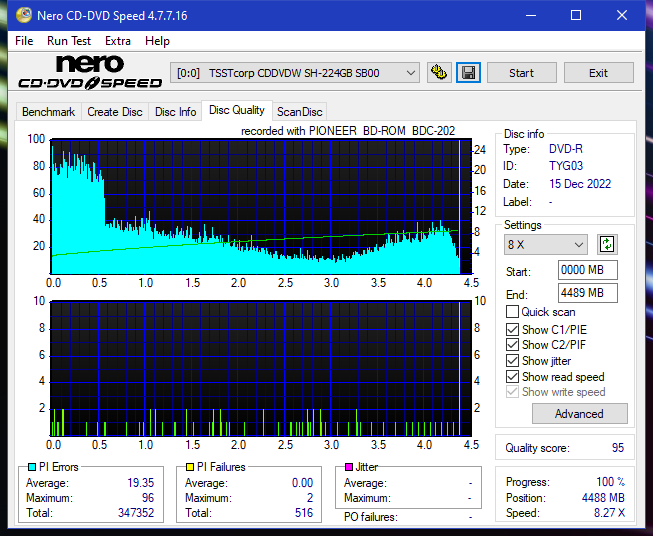Click the refresh speed settings icon

pyautogui.click(x=607, y=244)
